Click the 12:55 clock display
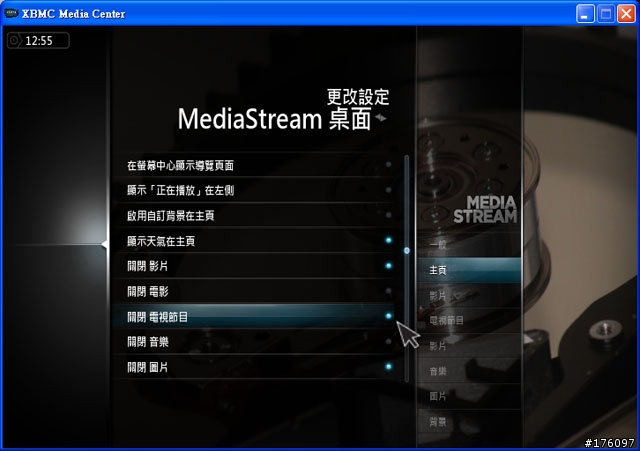This screenshot has width=640, height=451. [x=38, y=41]
